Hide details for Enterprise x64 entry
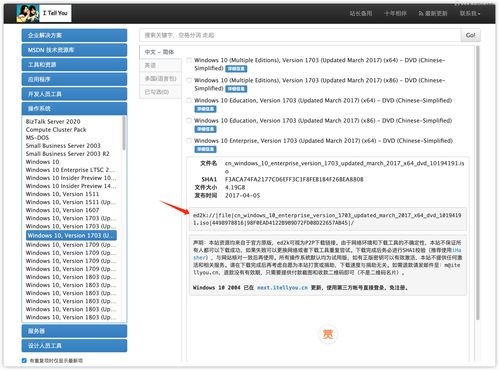Viewport: 499px width, 370px height. click(x=205, y=149)
